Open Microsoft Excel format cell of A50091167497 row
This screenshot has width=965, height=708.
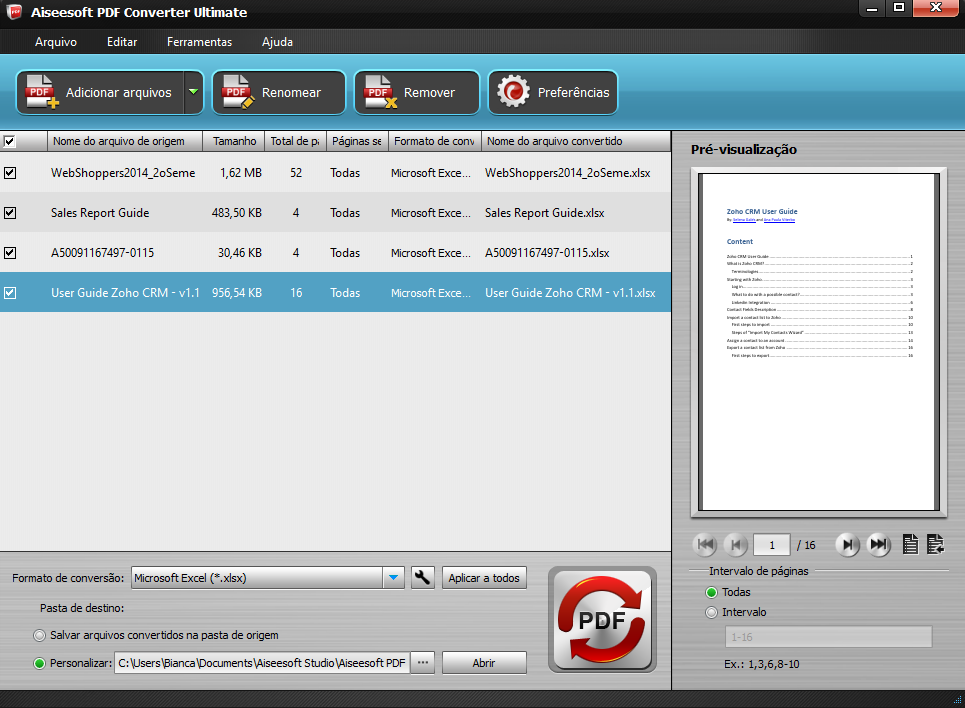coord(431,253)
